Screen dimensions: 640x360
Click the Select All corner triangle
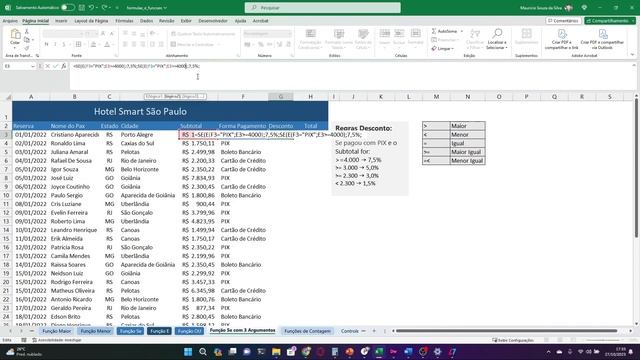click(8, 97)
